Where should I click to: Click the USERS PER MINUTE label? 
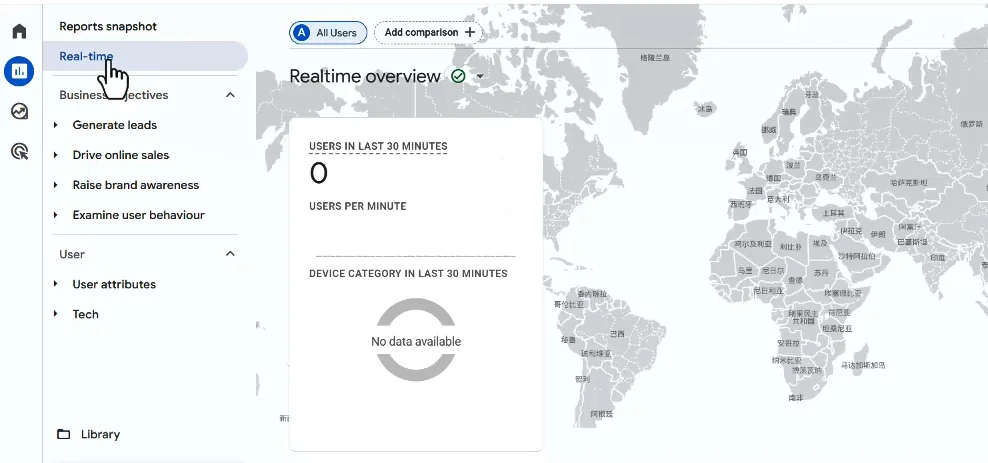[x=358, y=206]
